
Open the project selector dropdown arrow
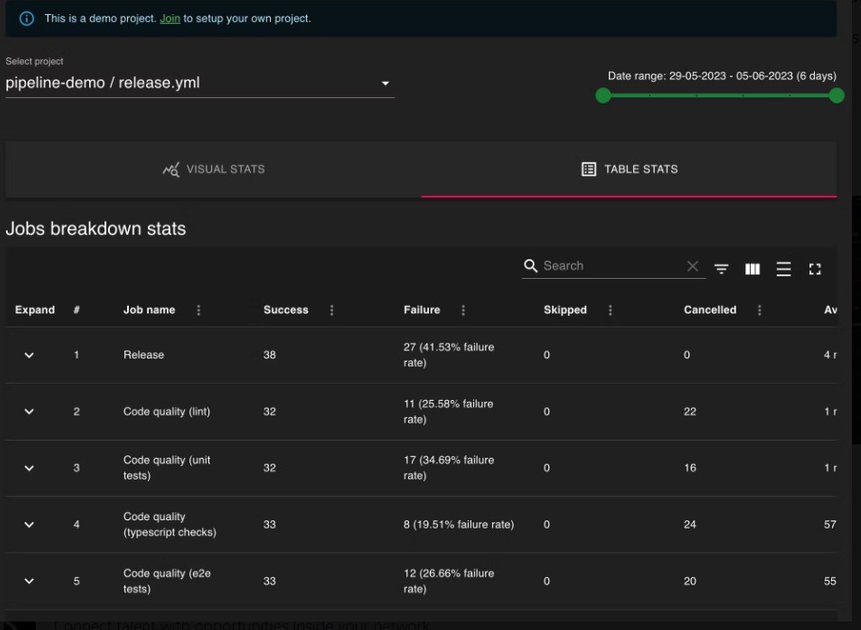(385, 85)
